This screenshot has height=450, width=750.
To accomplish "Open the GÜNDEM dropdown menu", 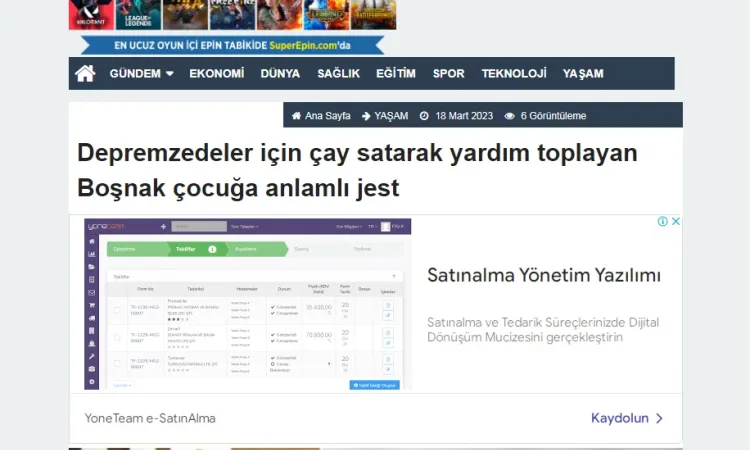I will (141, 74).
